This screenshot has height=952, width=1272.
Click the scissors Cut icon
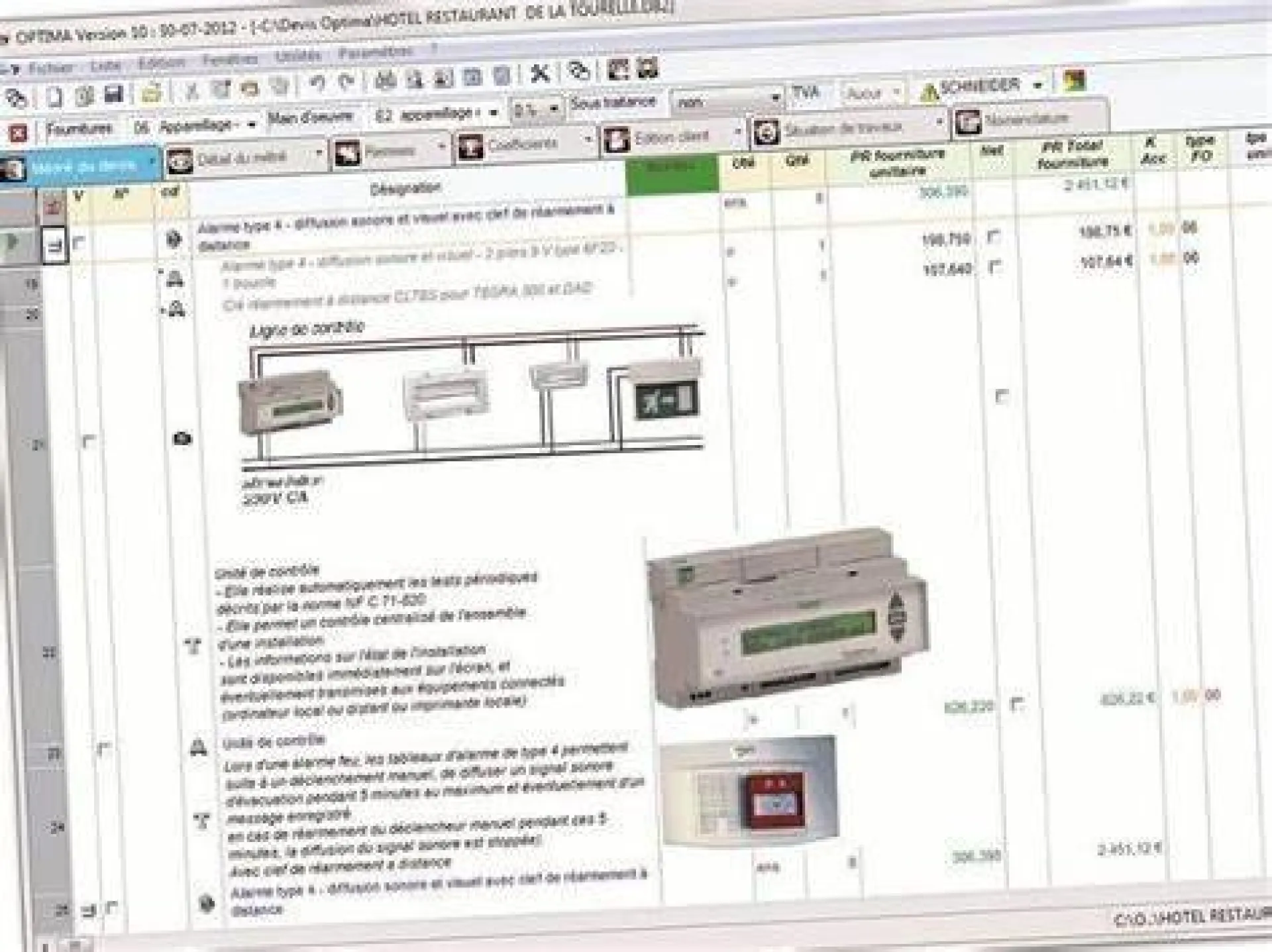pyautogui.click(x=191, y=90)
